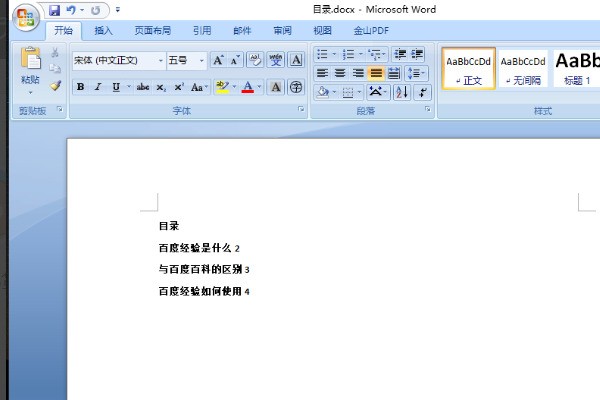The image size is (600, 400).
Task: Apply strikethrough with the abc icon
Action: pos(142,87)
